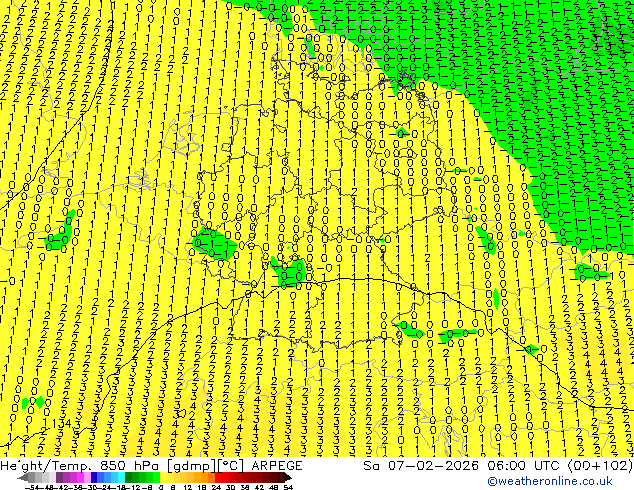The width and height of the screenshot is (634, 490).
Task: Click the orange swatch in the legend
Action: pyautogui.click(x=204, y=477)
